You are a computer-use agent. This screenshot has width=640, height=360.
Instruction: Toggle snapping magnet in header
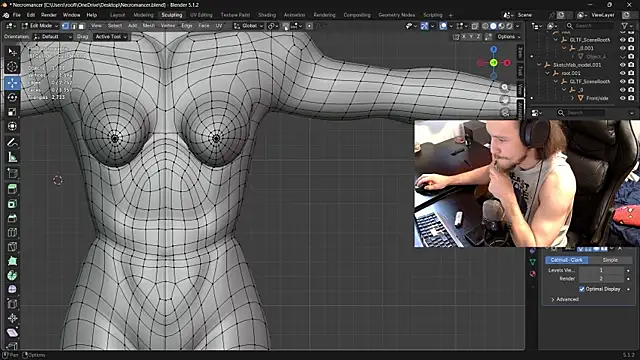coord(285,26)
